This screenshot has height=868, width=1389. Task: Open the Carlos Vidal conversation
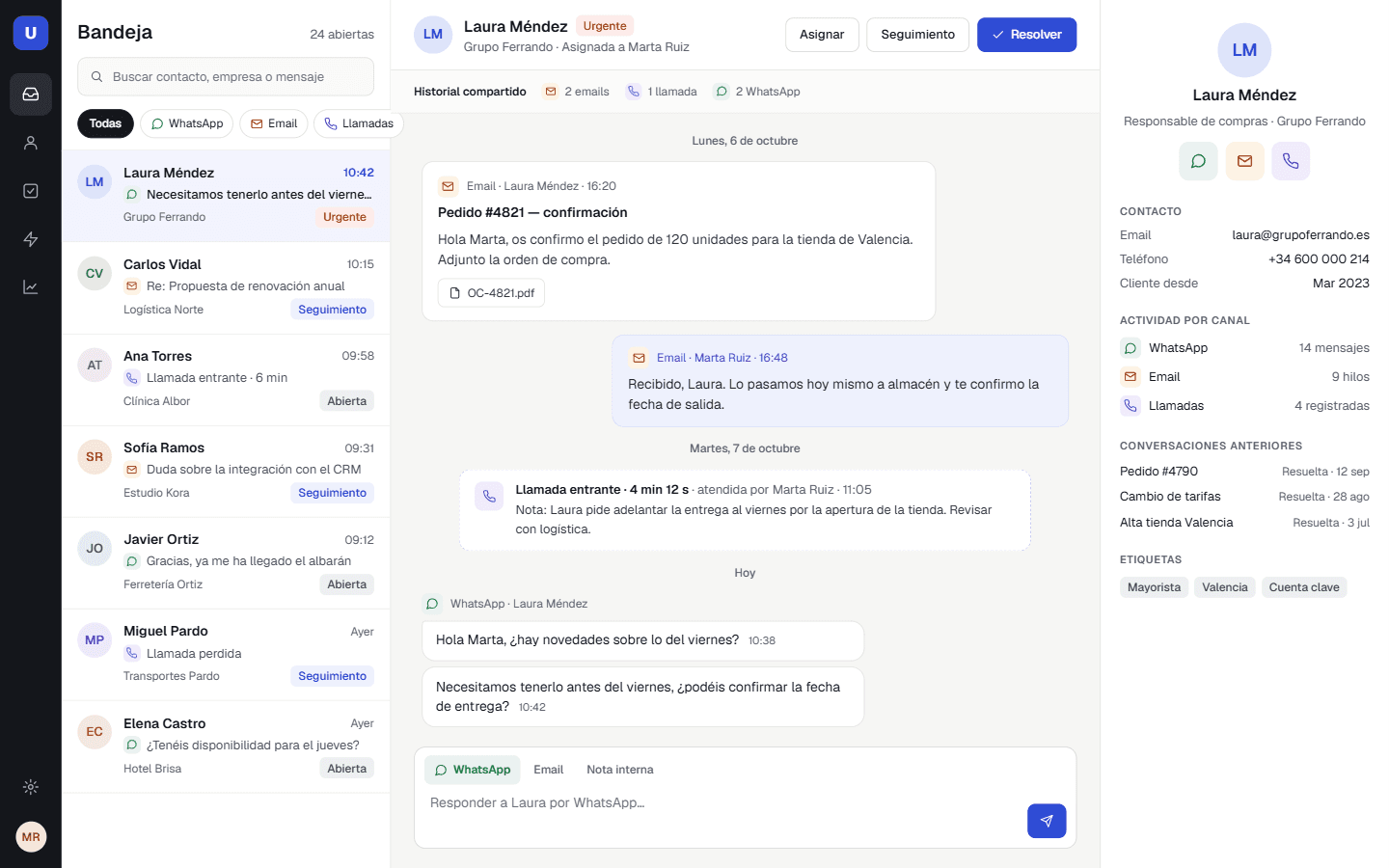226,287
